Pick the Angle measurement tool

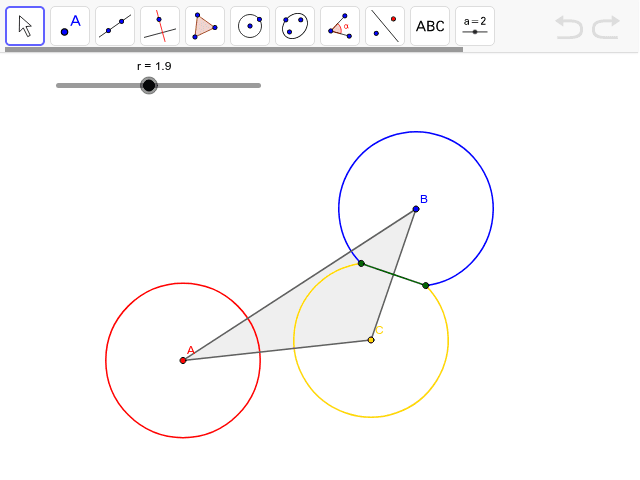[x=340, y=26]
